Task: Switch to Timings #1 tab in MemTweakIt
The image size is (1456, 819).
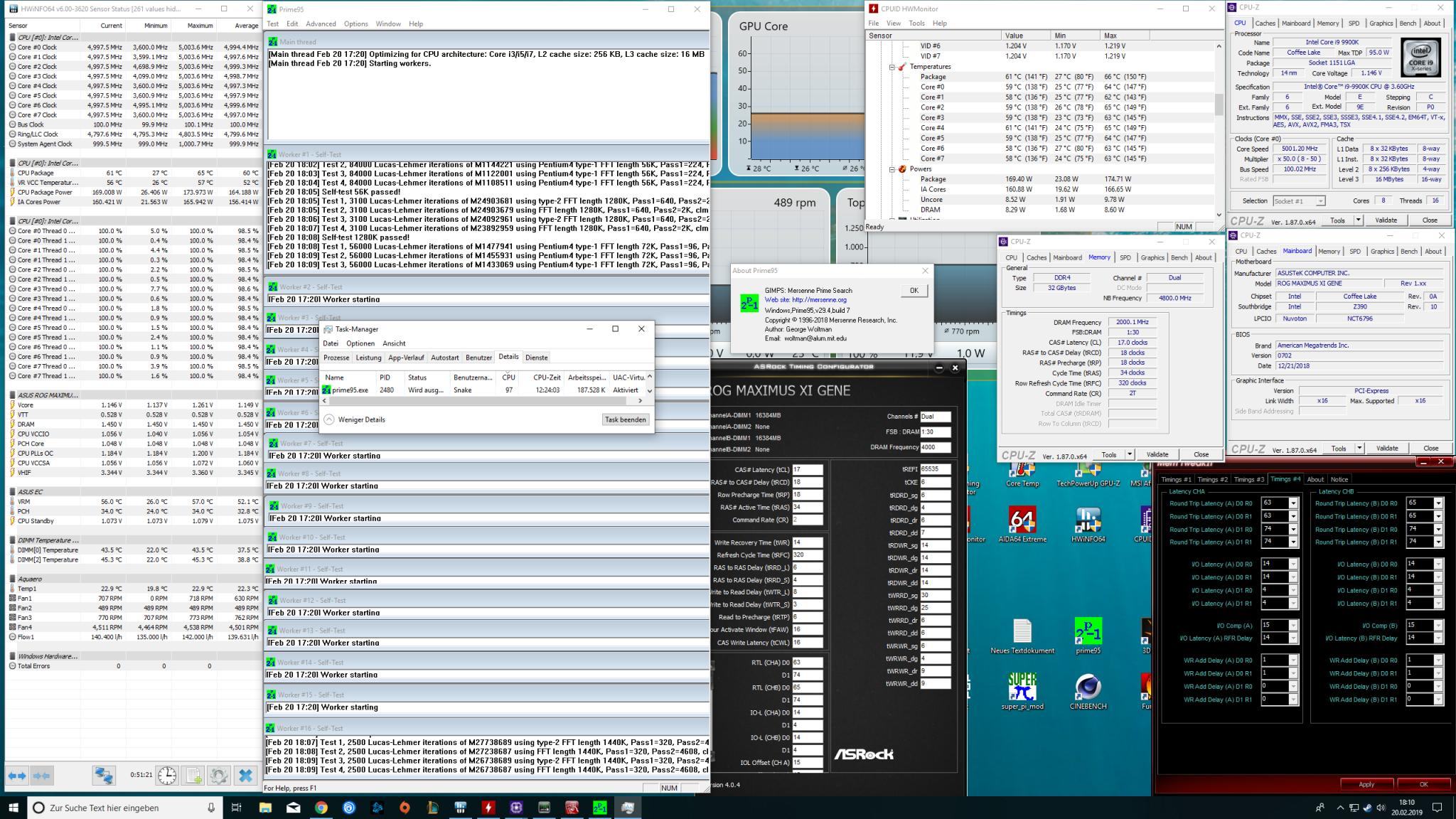Action: coord(1176,479)
